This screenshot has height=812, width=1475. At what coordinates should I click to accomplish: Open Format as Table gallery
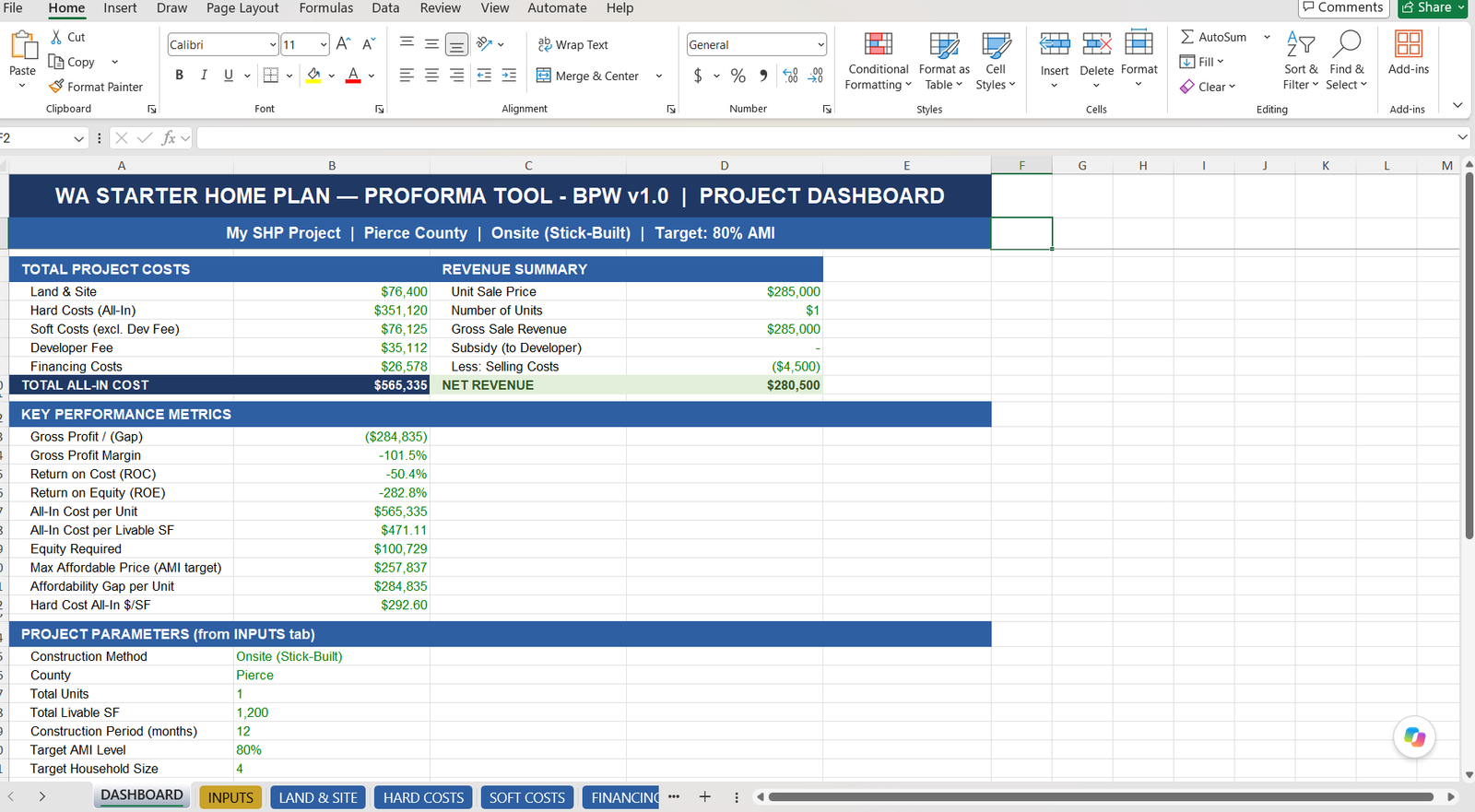point(944,61)
